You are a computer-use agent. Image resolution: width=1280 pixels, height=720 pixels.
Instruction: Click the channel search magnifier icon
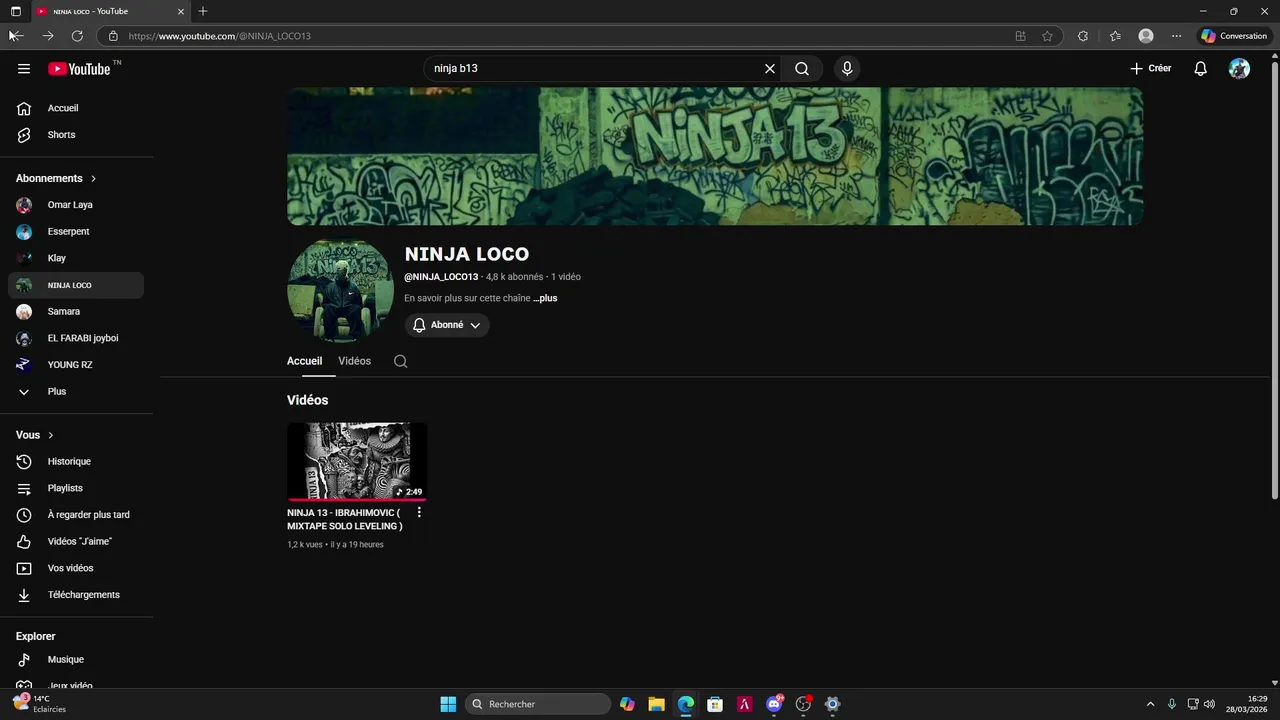click(x=400, y=362)
